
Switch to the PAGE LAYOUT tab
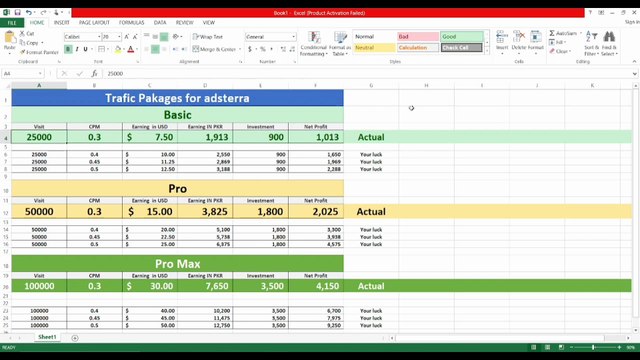pos(94,23)
